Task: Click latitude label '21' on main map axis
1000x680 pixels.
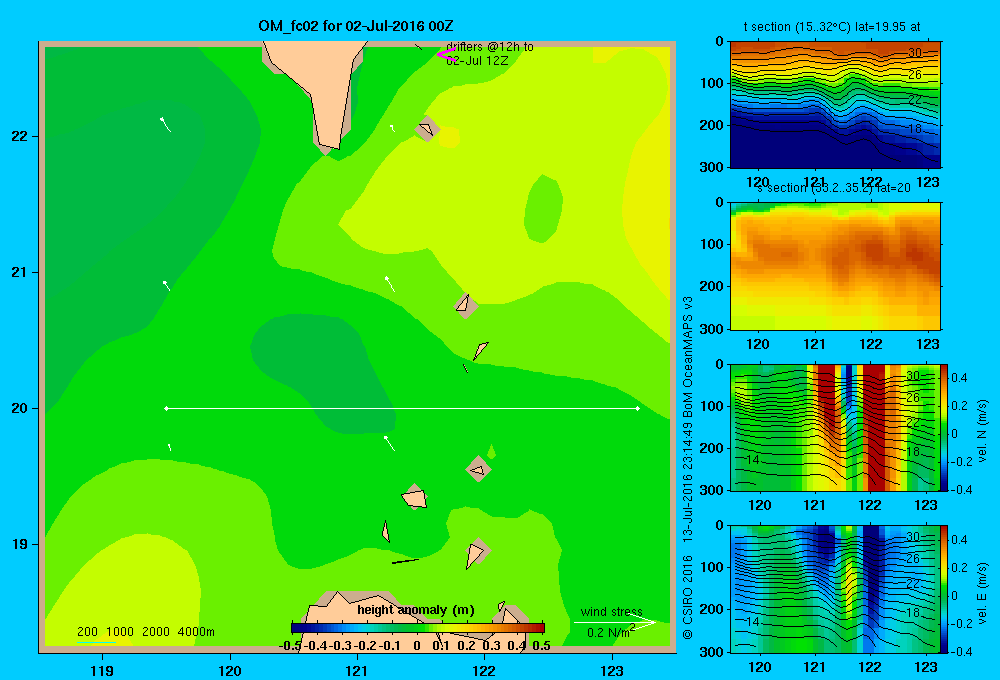Action: [x=19, y=272]
